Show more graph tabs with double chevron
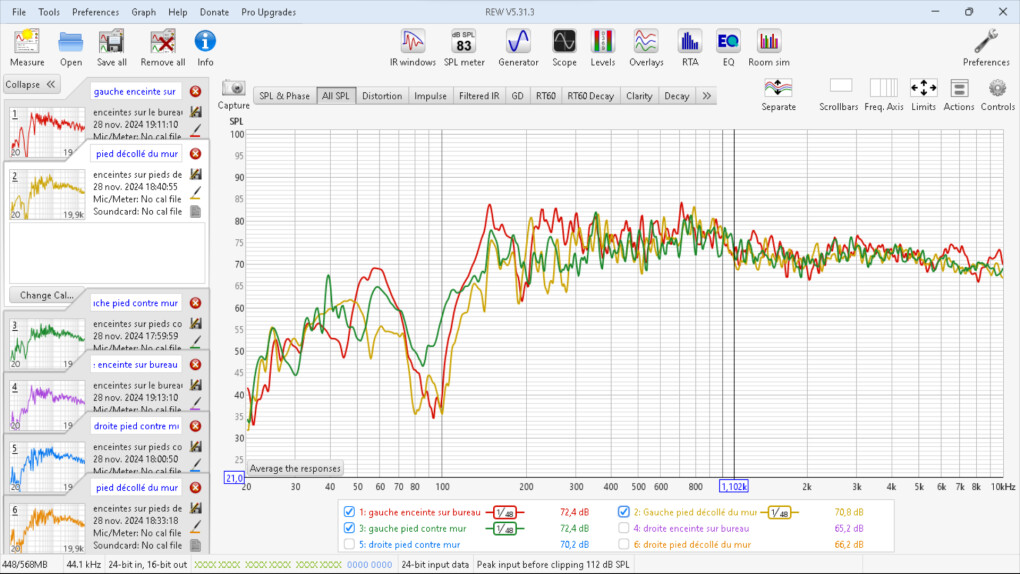The image size is (1020, 574). pos(706,96)
